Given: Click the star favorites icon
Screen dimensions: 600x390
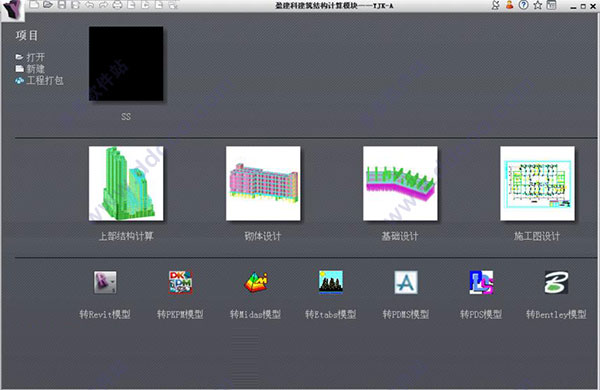Looking at the screenshot, I should [538, 5].
